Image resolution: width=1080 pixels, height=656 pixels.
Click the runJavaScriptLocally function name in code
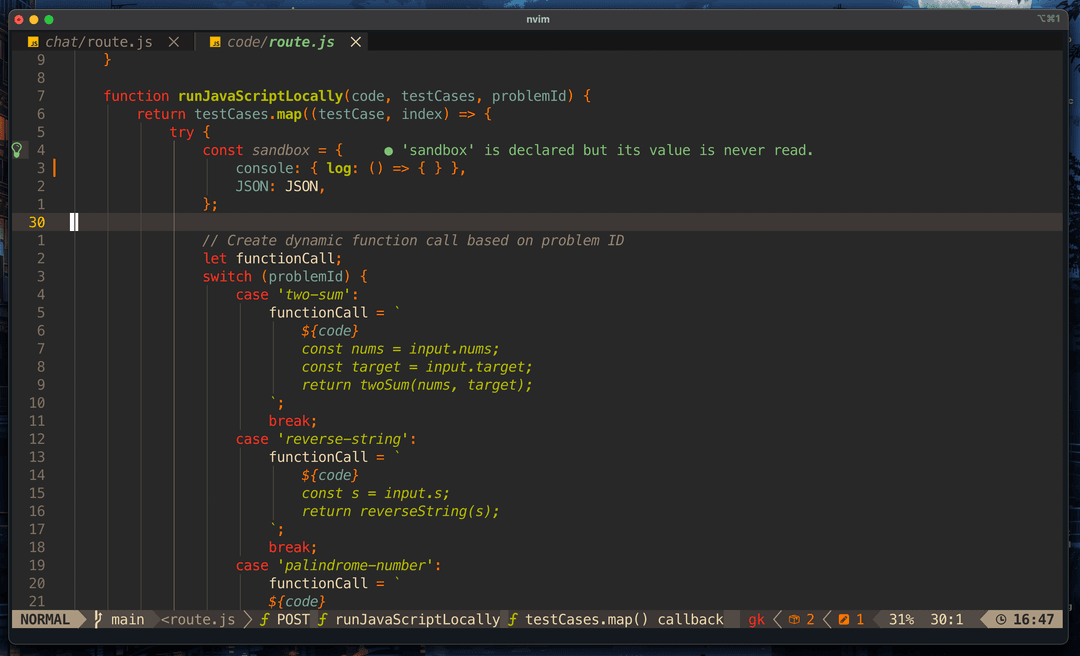(x=260, y=96)
